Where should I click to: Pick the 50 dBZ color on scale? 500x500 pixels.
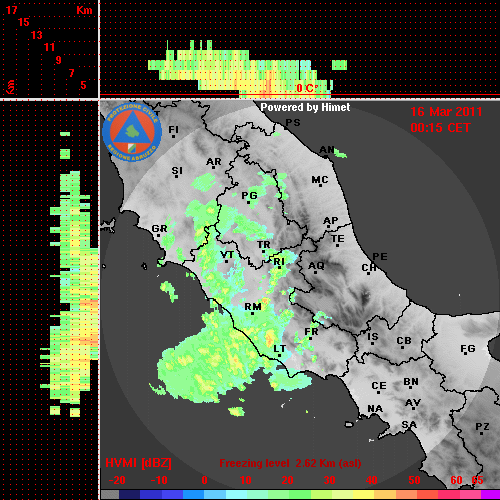coord(414,494)
